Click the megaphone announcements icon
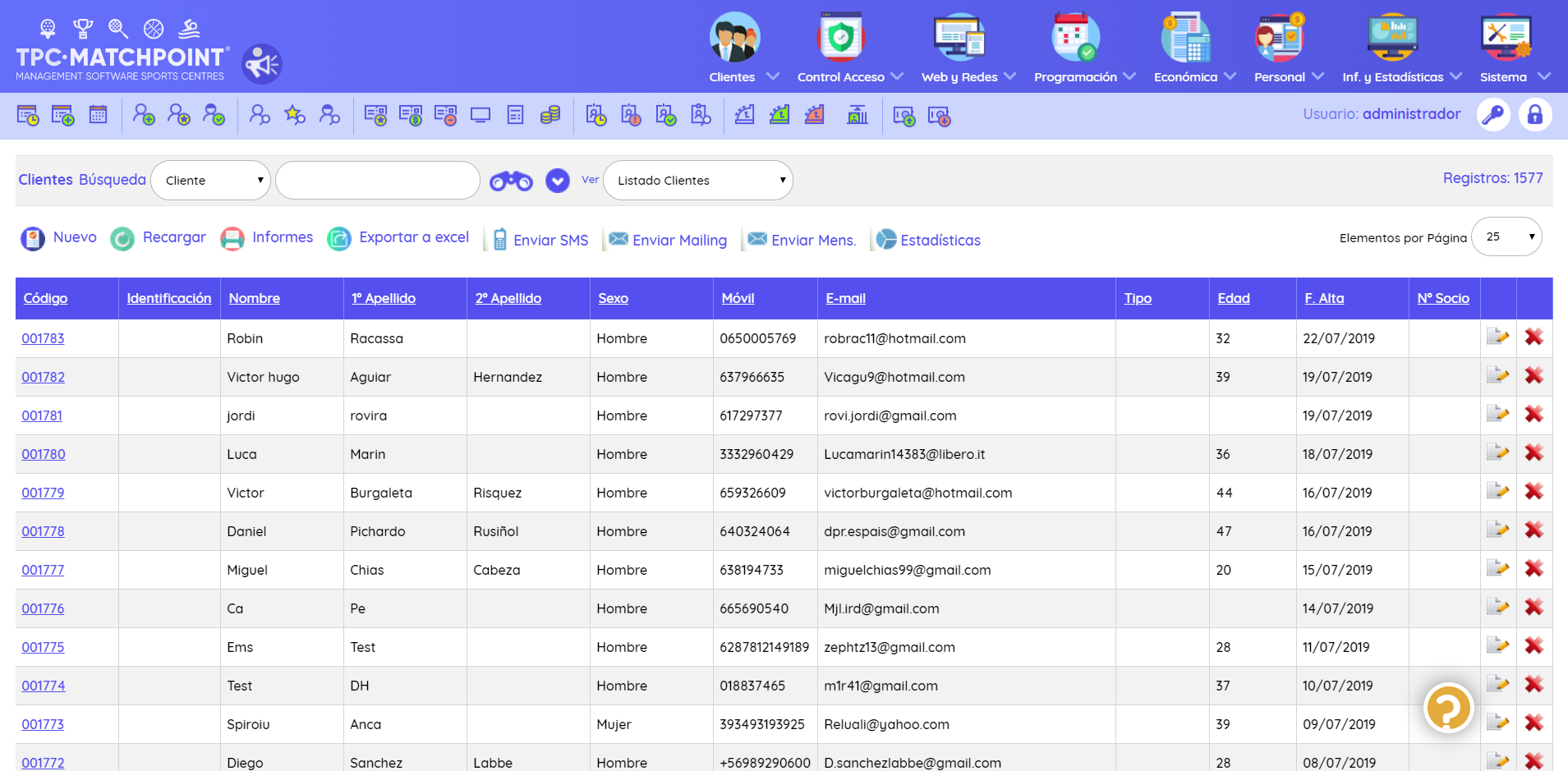This screenshot has width=1568, height=771. point(262,64)
